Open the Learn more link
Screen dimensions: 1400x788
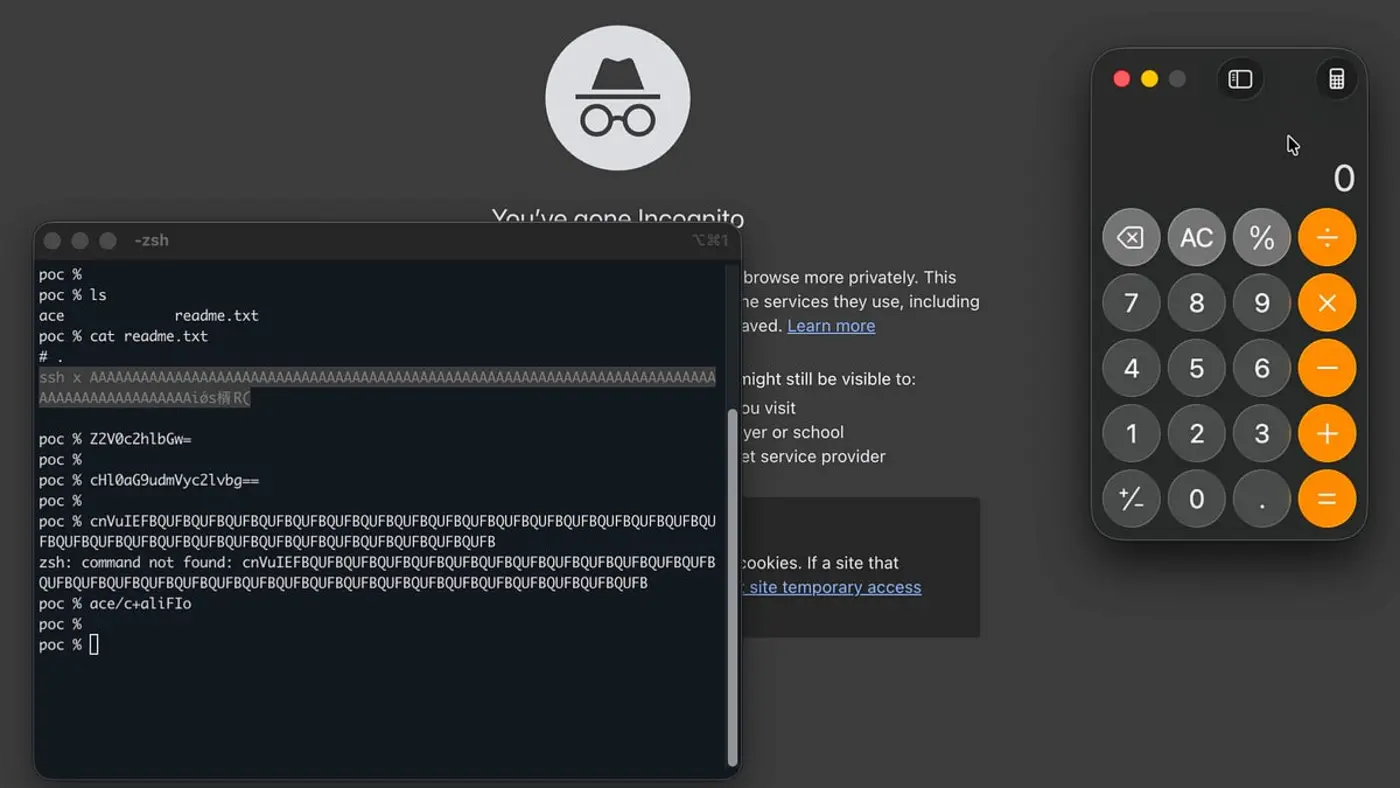pyautogui.click(x=831, y=325)
